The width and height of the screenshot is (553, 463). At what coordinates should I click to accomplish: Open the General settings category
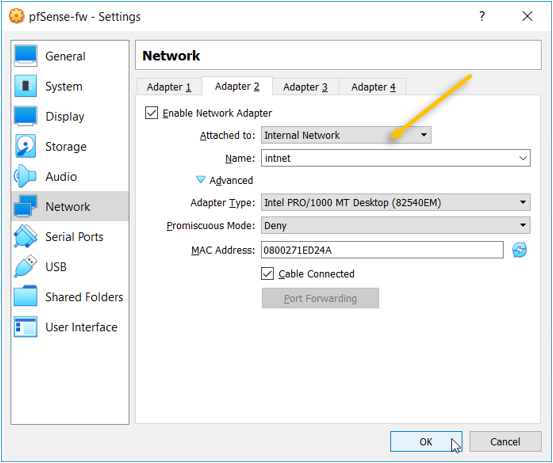point(70,56)
